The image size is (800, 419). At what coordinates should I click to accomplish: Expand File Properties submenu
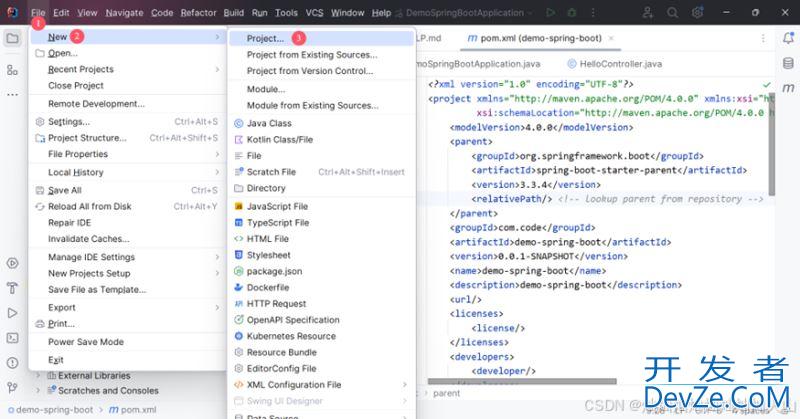(128, 154)
